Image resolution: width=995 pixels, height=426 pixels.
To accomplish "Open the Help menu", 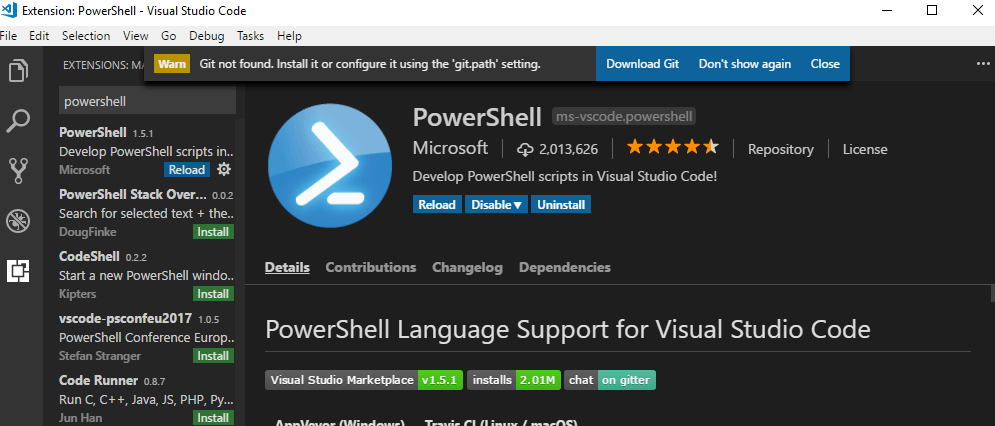I will coord(289,36).
